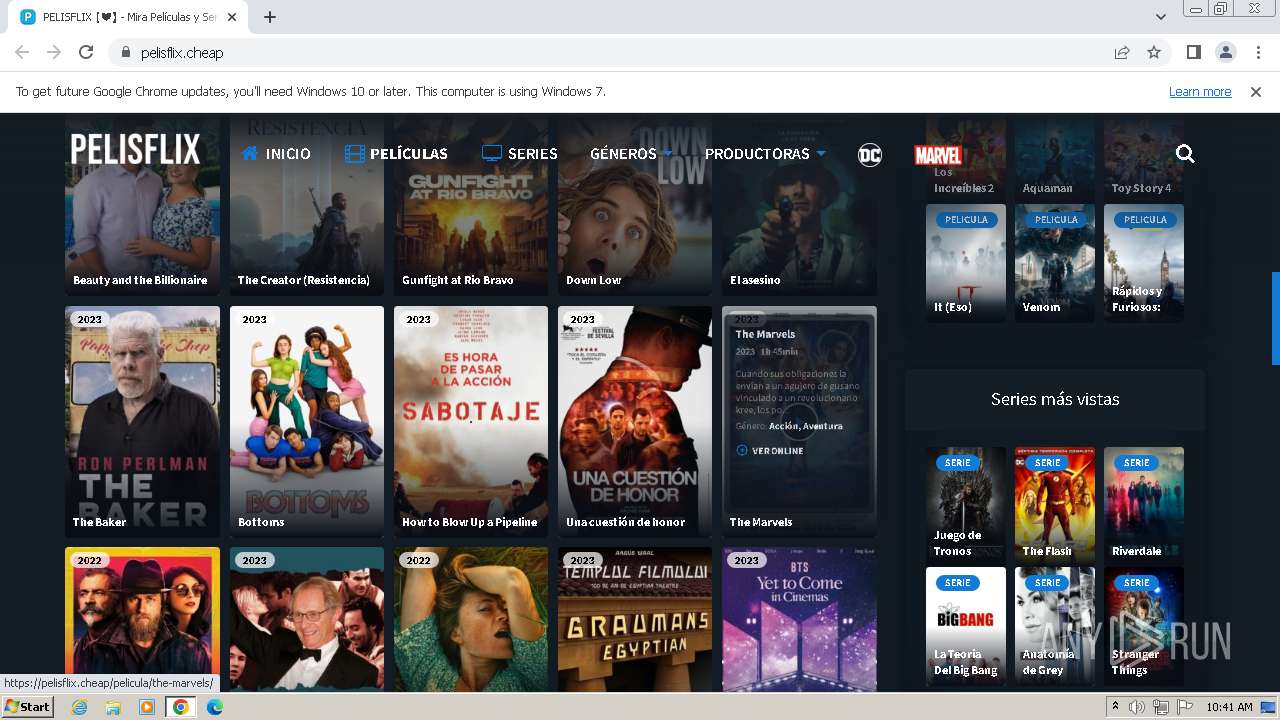Expand the PRODUCTORAS dropdown menu

coord(765,154)
